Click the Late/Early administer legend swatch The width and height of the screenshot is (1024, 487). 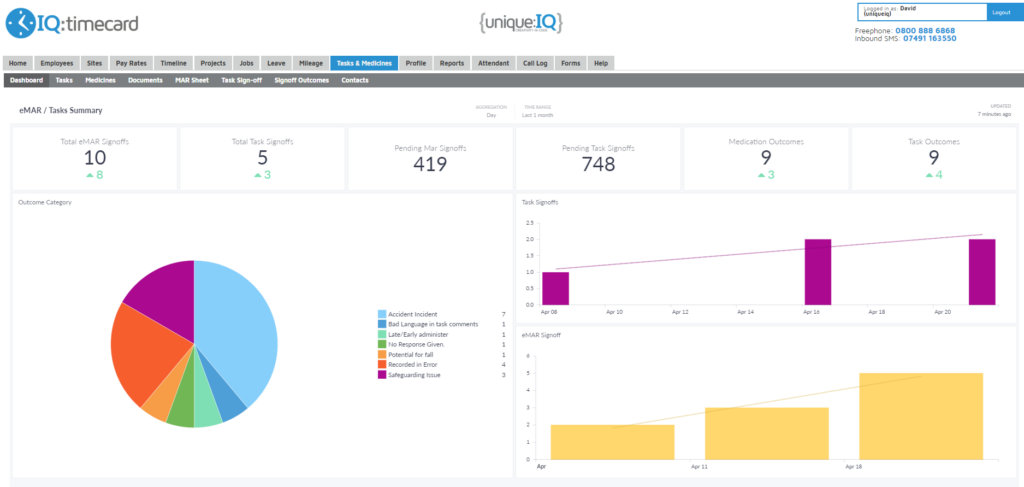click(x=381, y=334)
